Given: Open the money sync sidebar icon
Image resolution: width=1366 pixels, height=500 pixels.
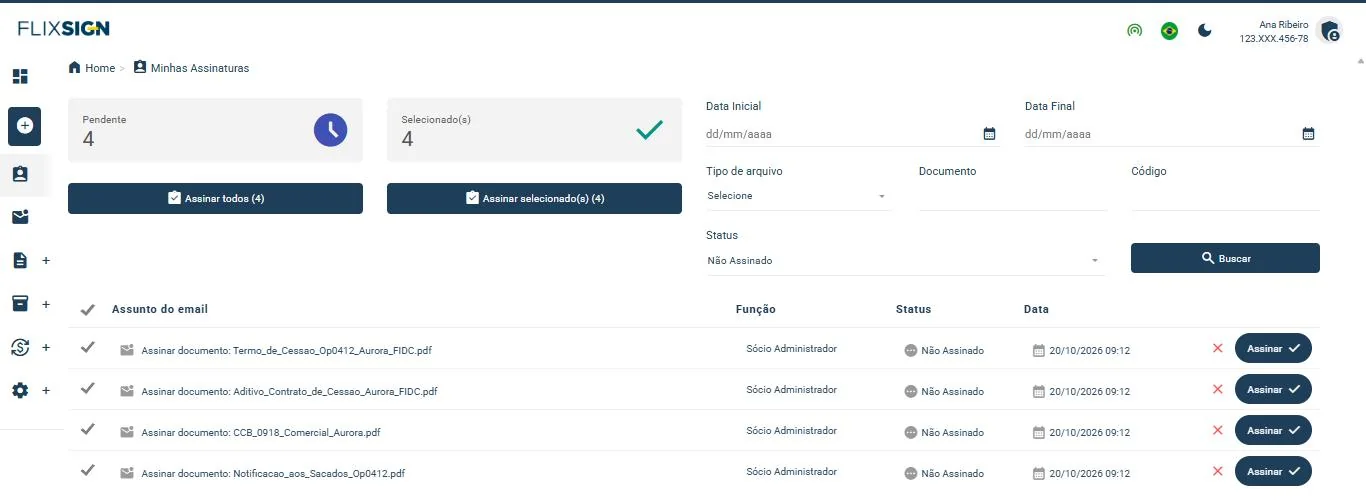Looking at the screenshot, I should [x=20, y=347].
